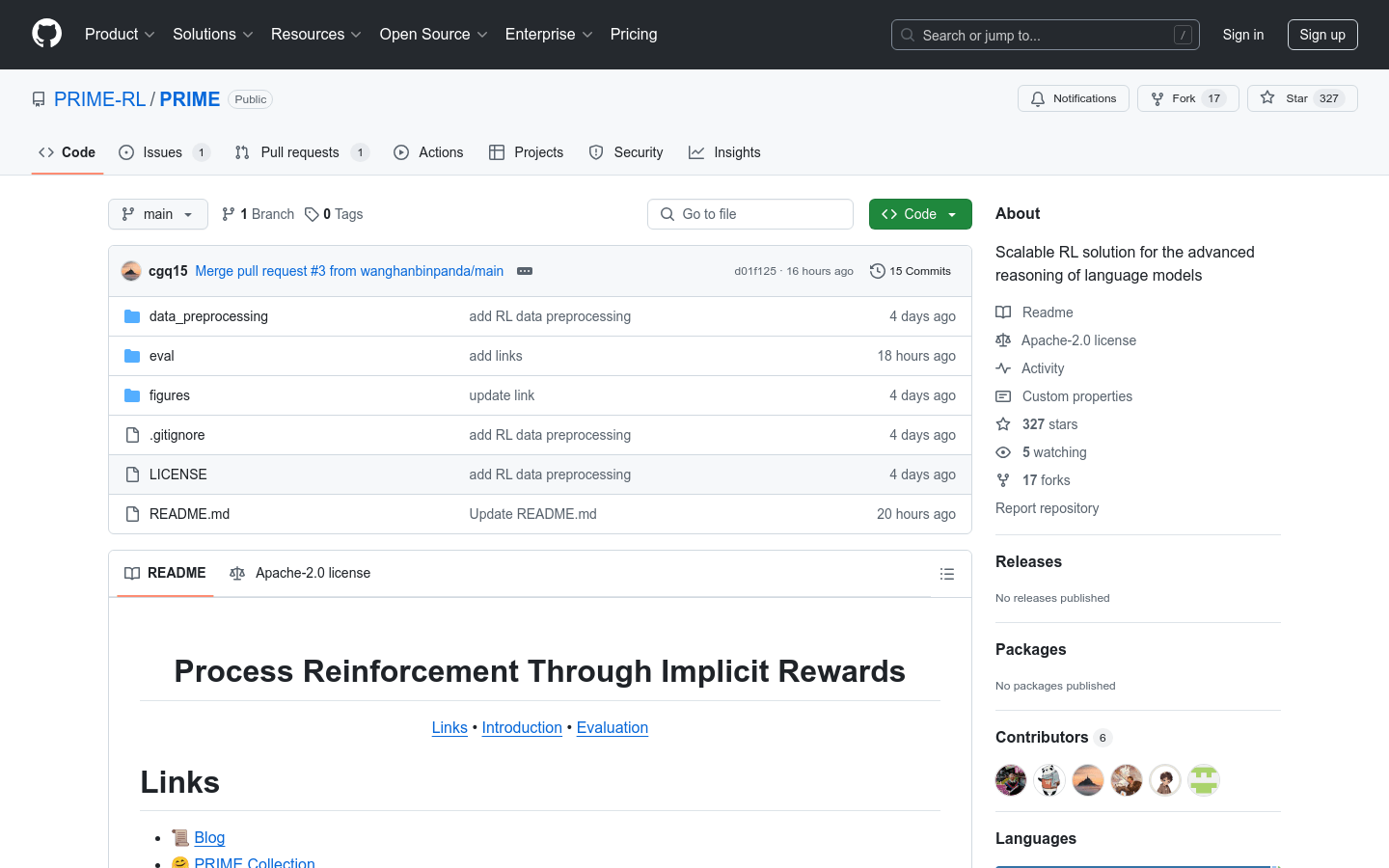Open the merge pull request commit message
Screen dimensions: 1389x868
(x=349, y=271)
